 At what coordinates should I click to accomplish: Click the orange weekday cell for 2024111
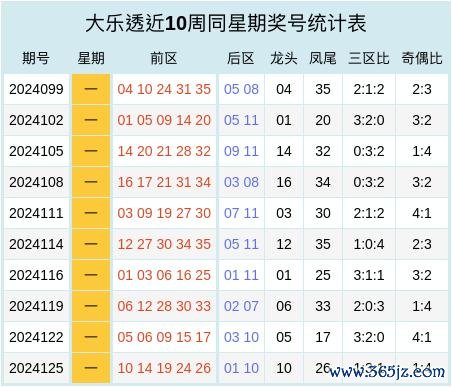tap(91, 213)
